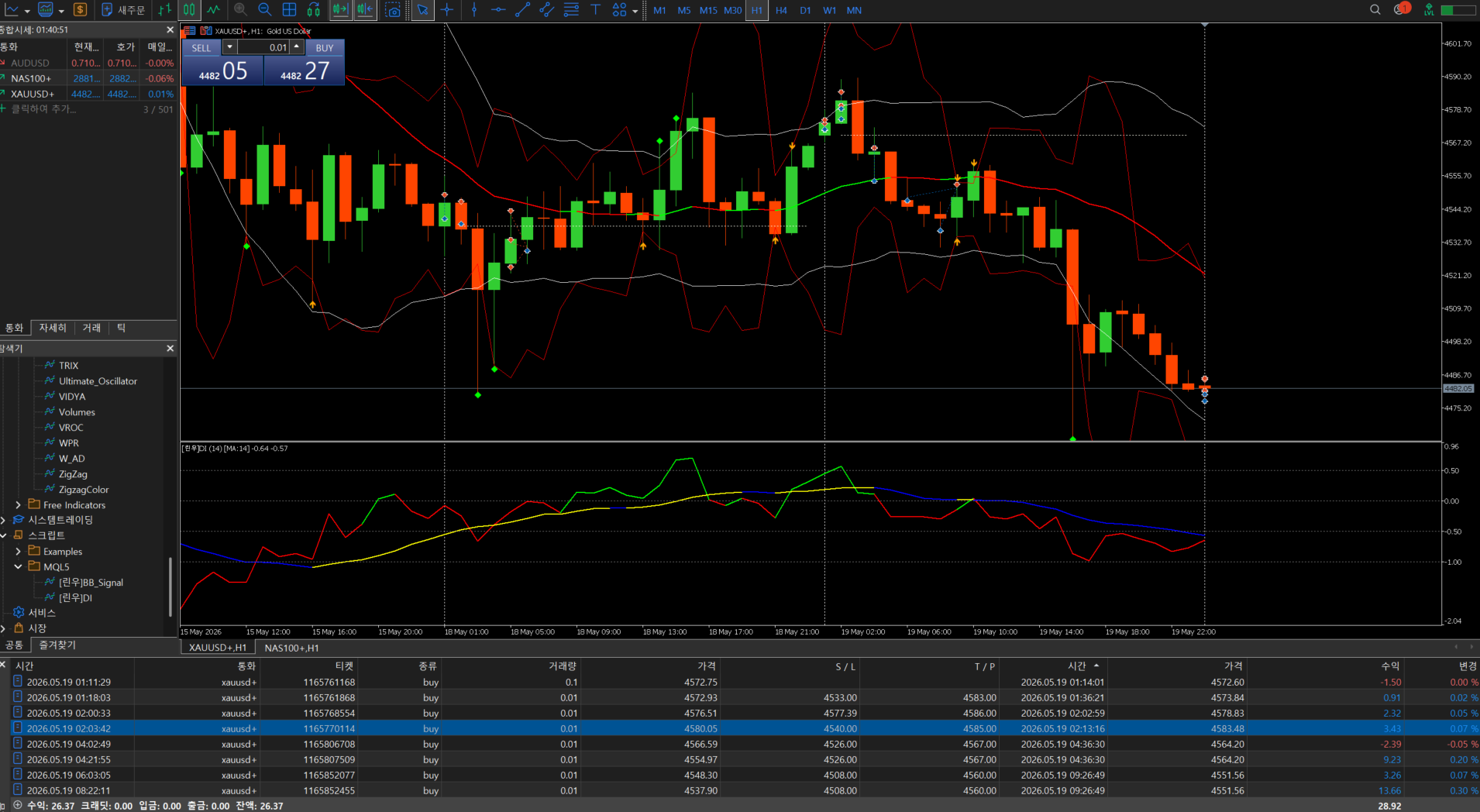1480x812 pixels.
Task: Switch to M30 timeframe
Action: pos(733,10)
